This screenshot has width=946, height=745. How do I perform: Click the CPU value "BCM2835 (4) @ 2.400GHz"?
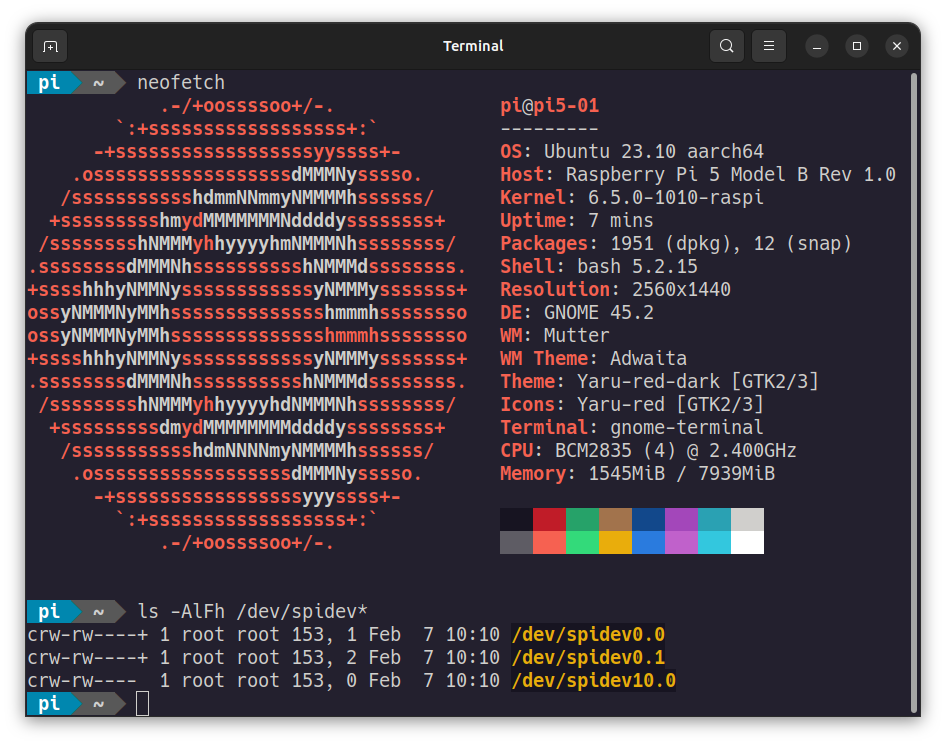point(676,450)
